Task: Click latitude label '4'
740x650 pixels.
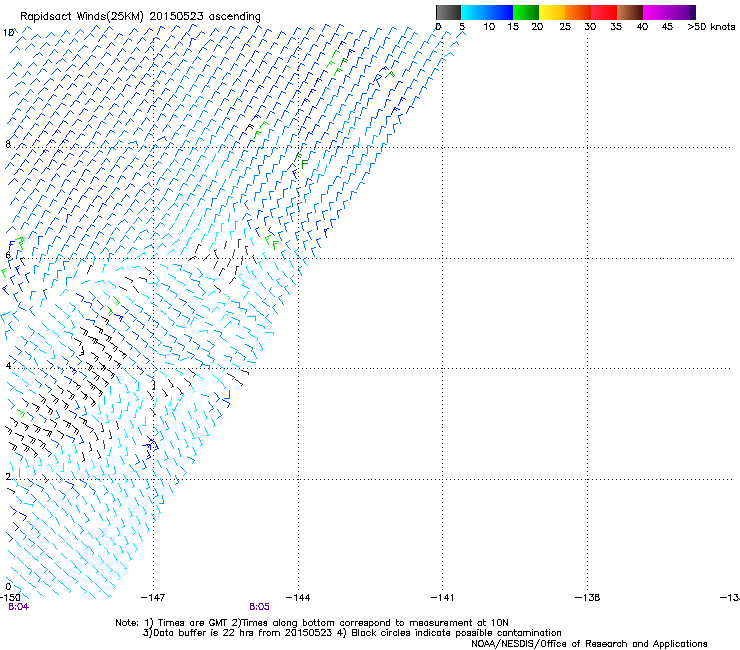Action: (x=8, y=366)
